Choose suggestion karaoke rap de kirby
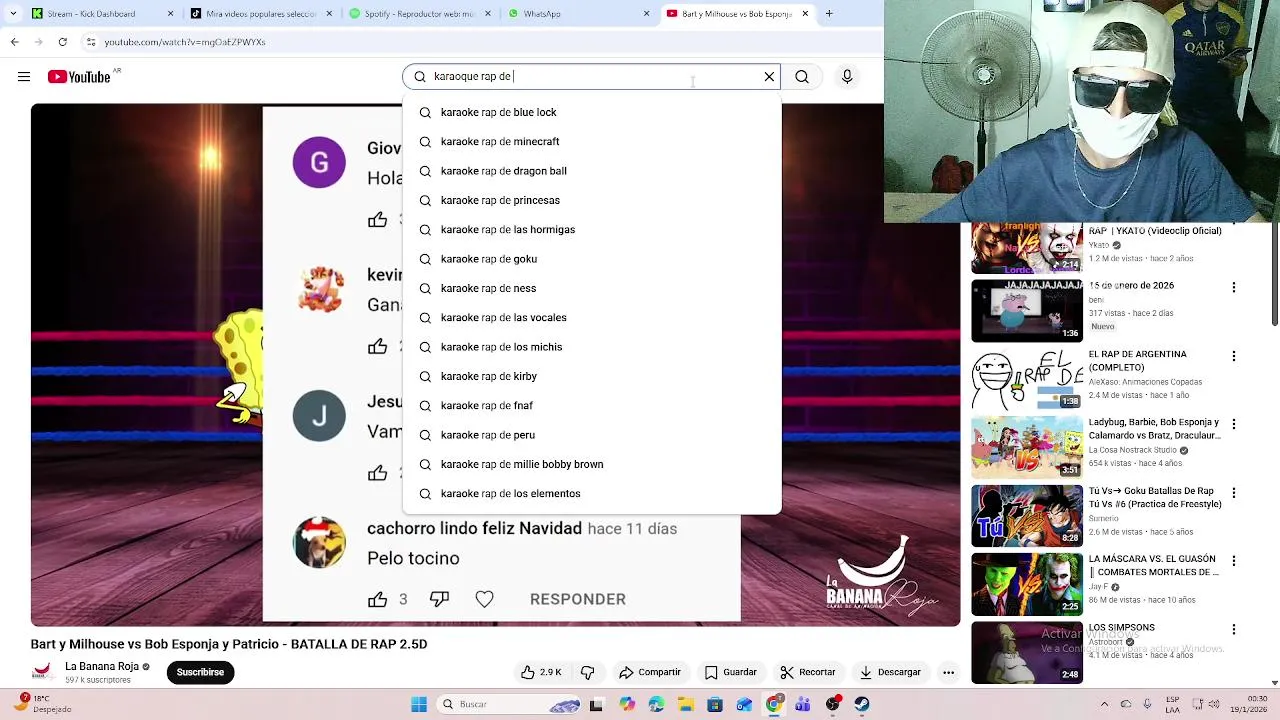1280x720 pixels. coord(591,376)
